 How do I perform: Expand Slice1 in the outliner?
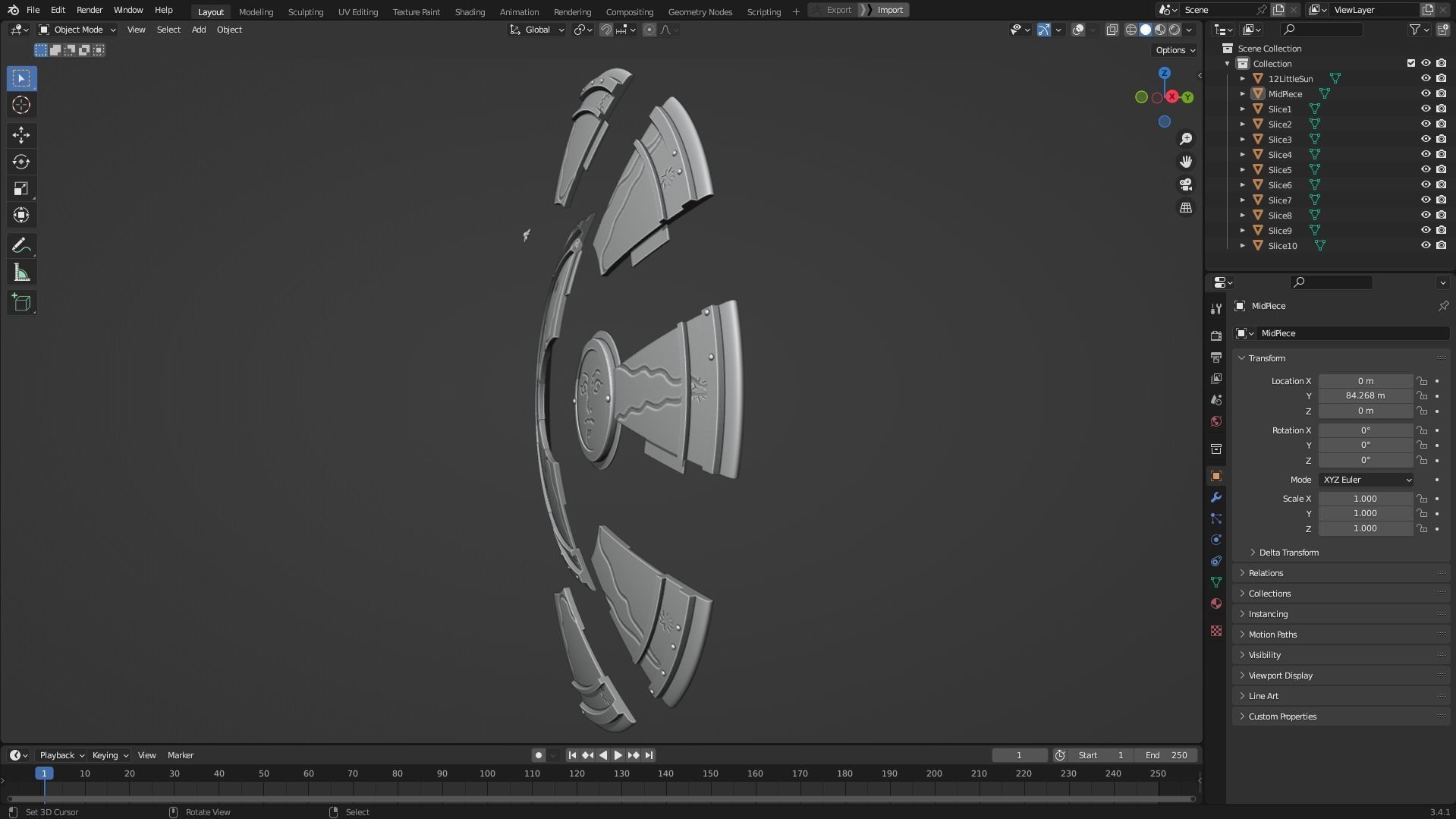(x=1243, y=109)
